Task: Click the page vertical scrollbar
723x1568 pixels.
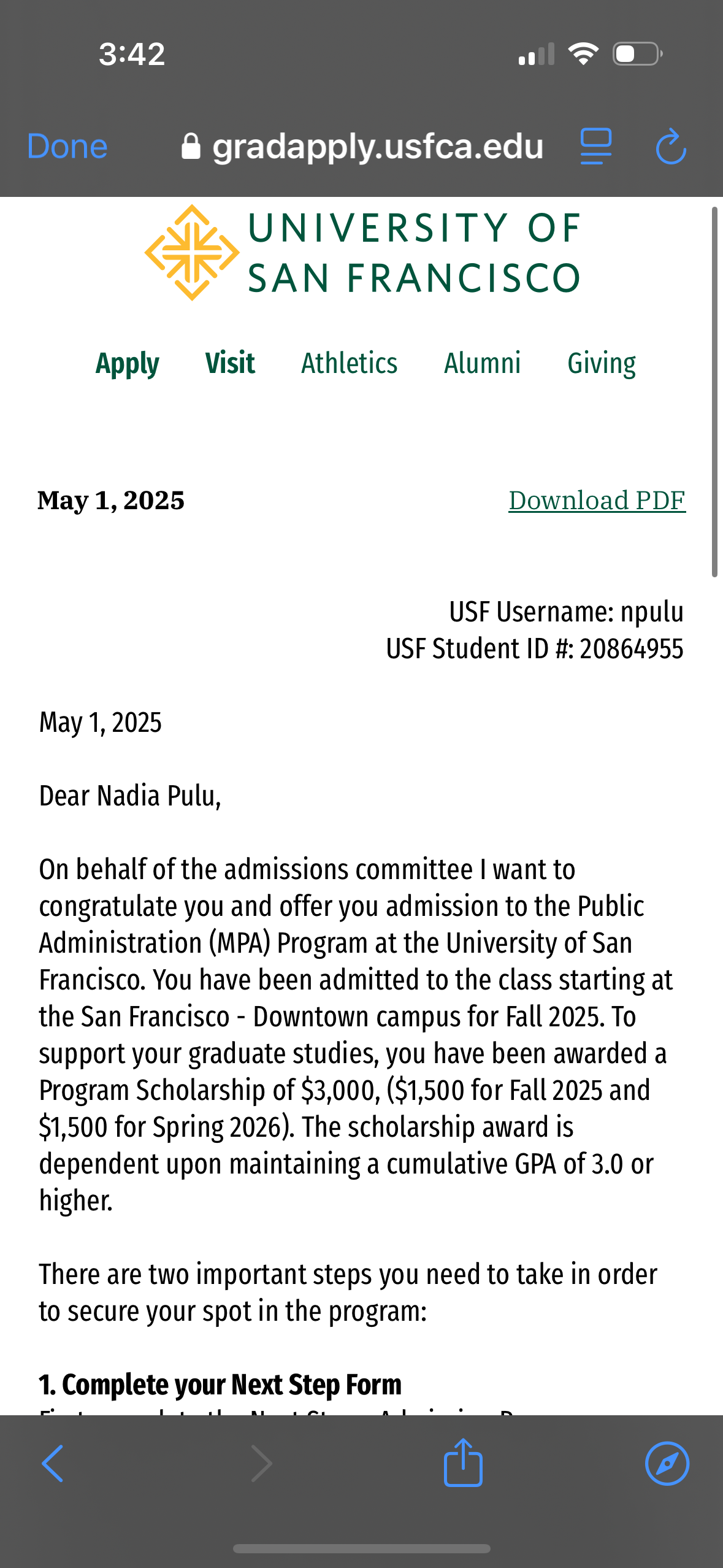Action: [714, 393]
